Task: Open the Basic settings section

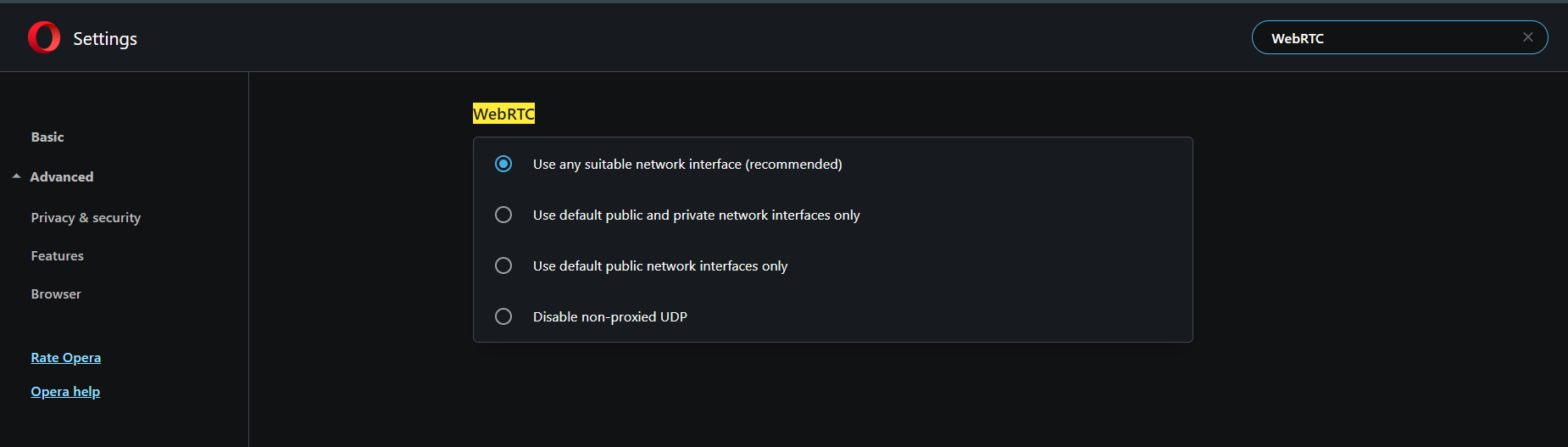Action: tap(47, 137)
